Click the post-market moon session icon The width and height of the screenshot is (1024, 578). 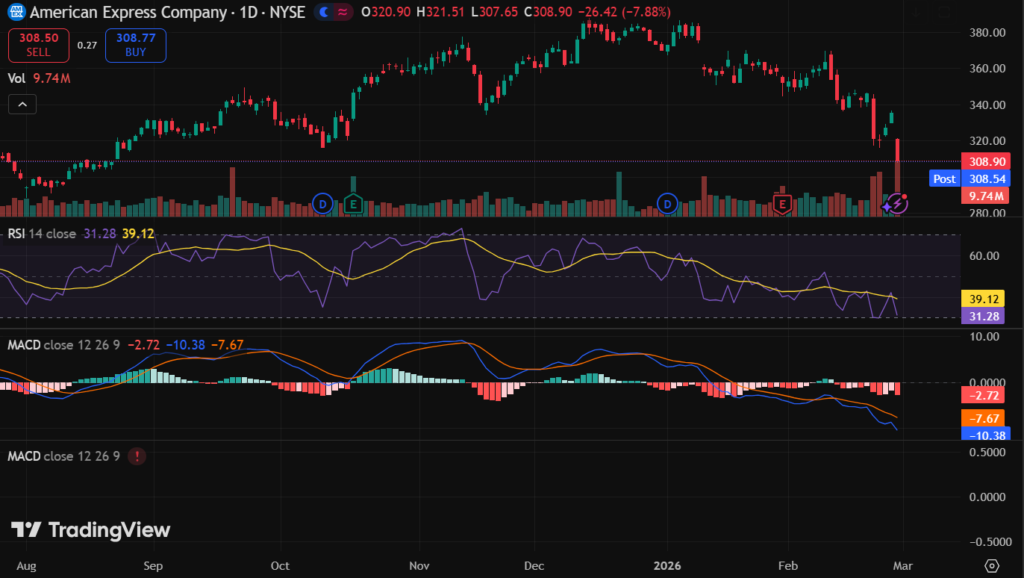tap(324, 11)
